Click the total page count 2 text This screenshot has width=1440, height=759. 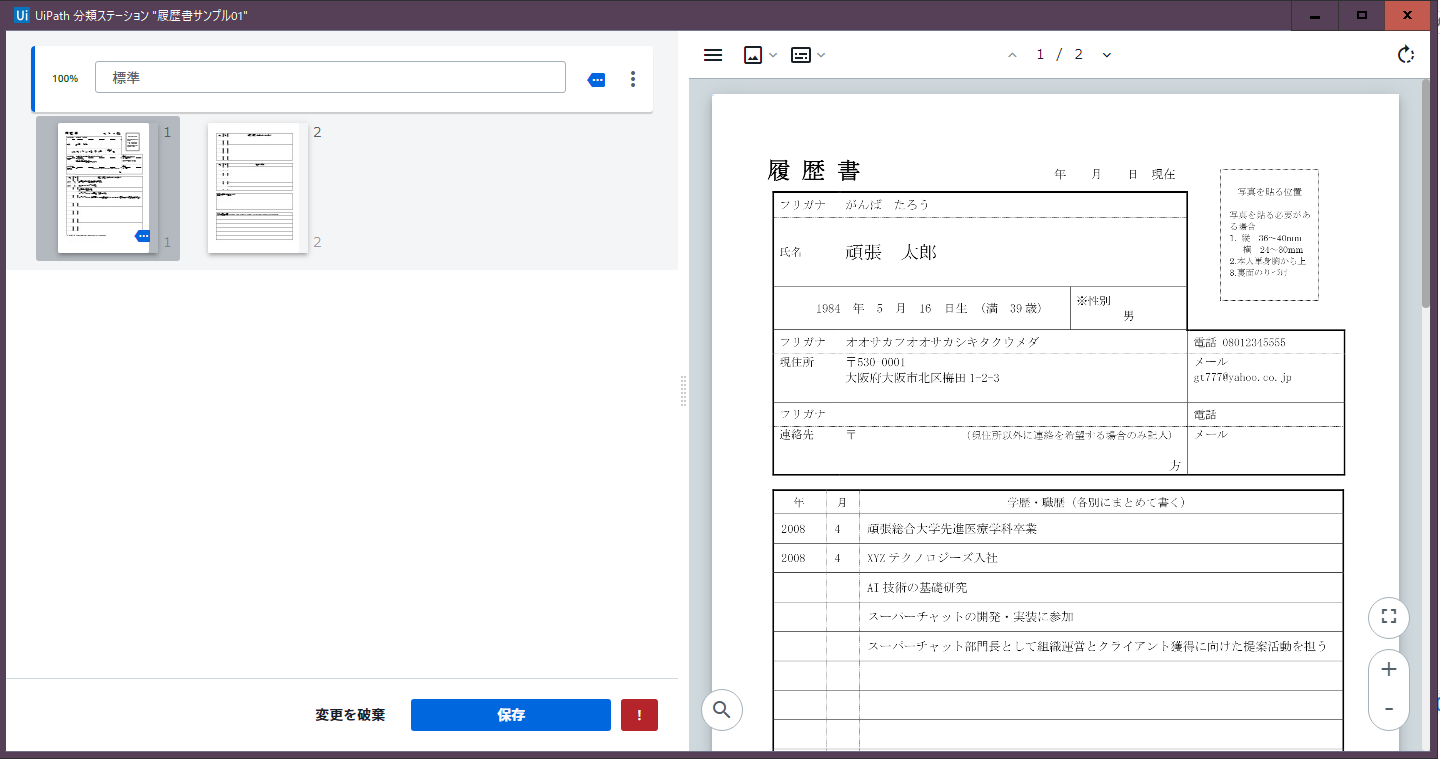(x=1078, y=55)
